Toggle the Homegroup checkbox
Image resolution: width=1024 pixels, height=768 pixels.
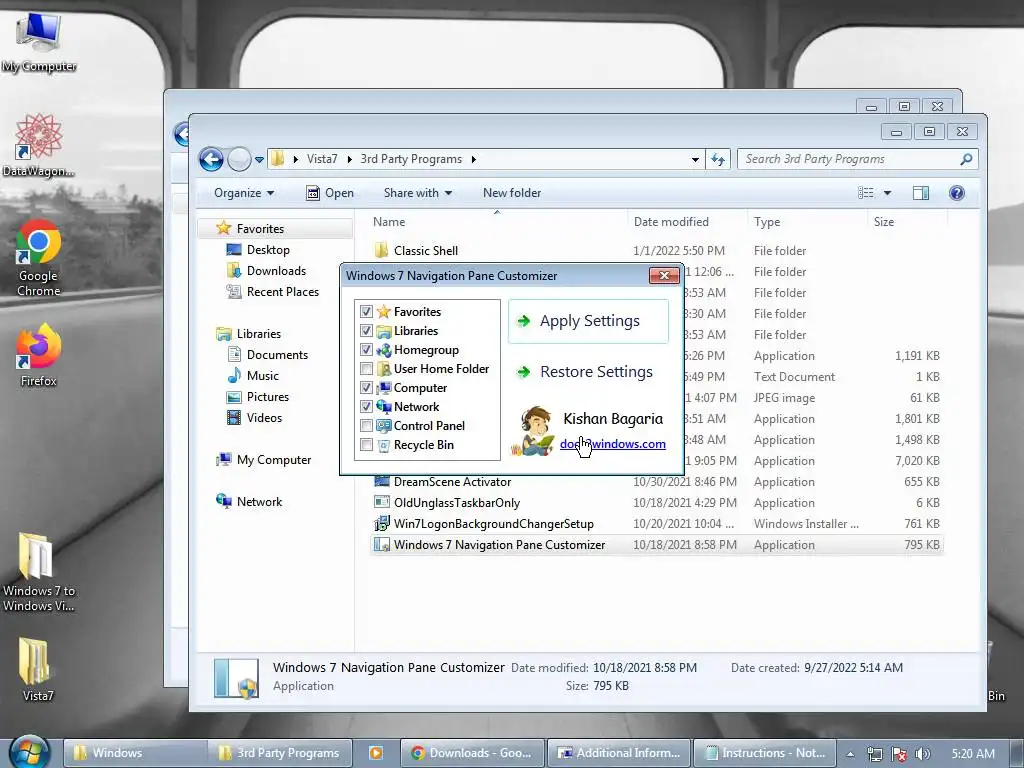[366, 349]
